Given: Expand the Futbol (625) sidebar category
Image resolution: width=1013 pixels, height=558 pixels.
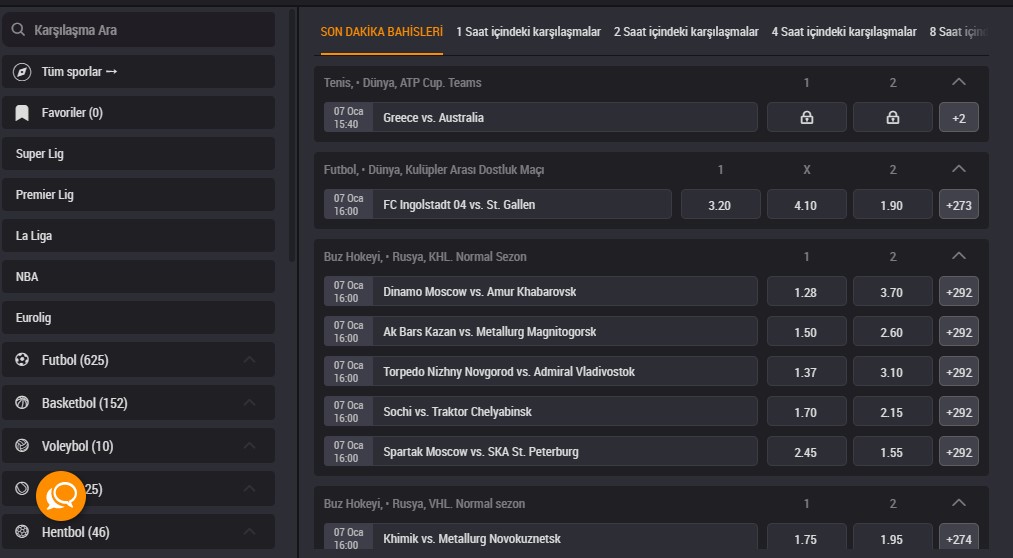Looking at the screenshot, I should pos(249,360).
